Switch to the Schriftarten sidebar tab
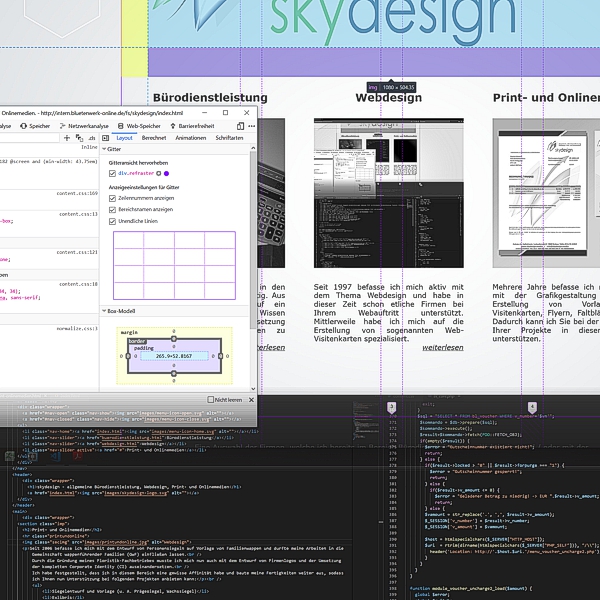 [229, 138]
